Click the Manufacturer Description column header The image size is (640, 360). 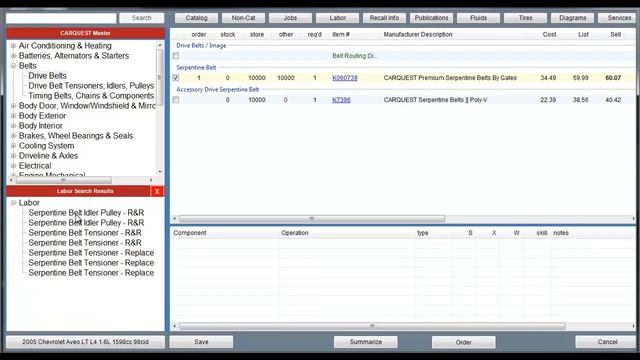click(418, 35)
